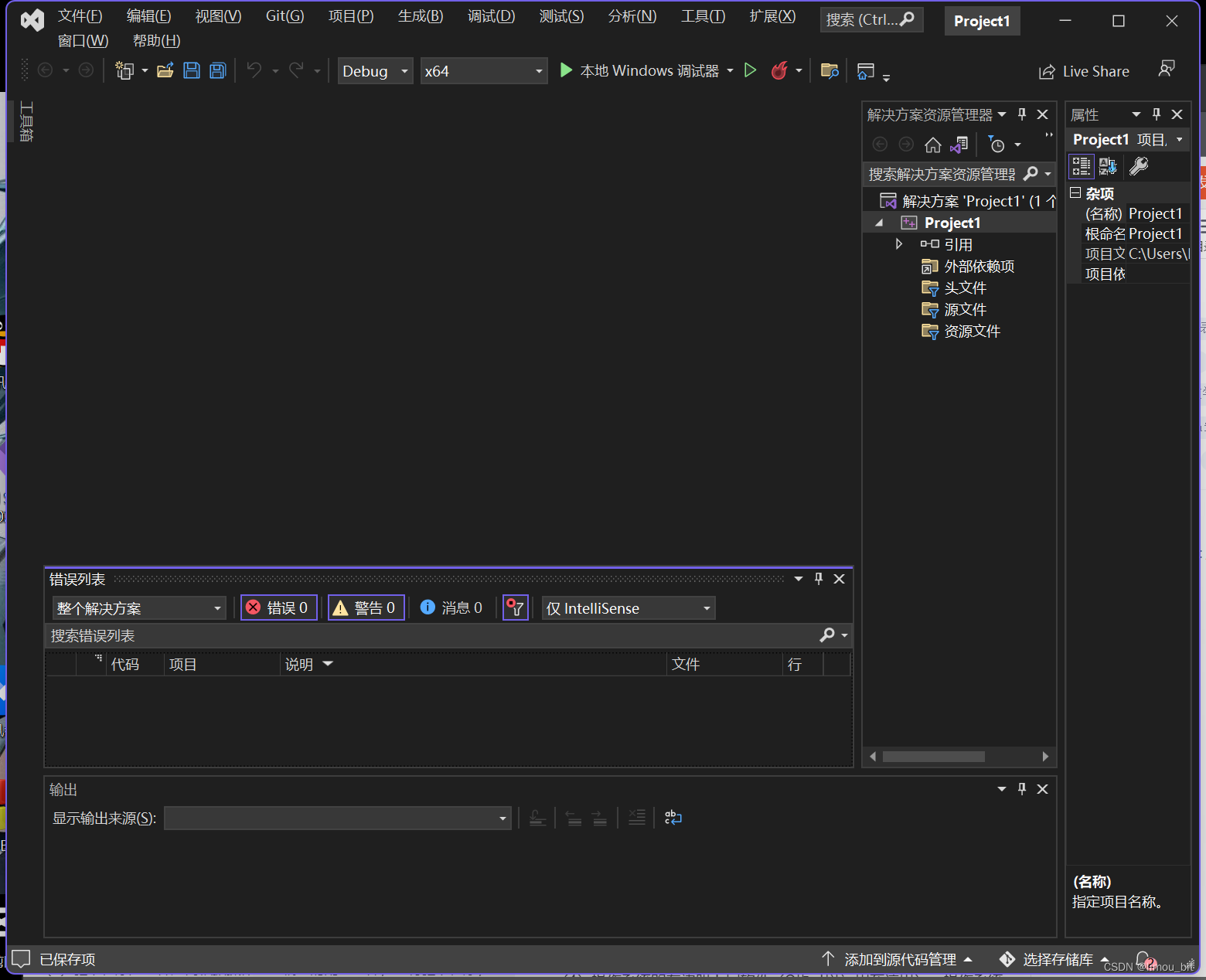
Task: Start without debugging using hollow green arrow
Action: coord(750,71)
